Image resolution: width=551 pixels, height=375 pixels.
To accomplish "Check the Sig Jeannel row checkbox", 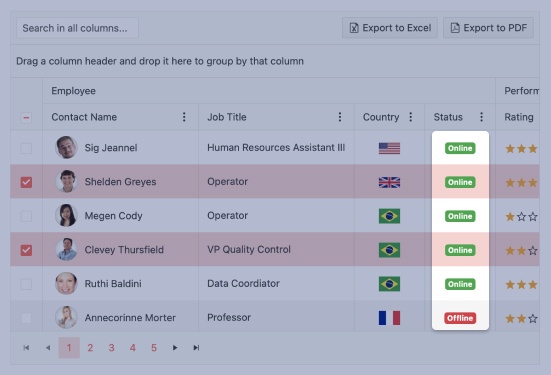I will coord(26,148).
